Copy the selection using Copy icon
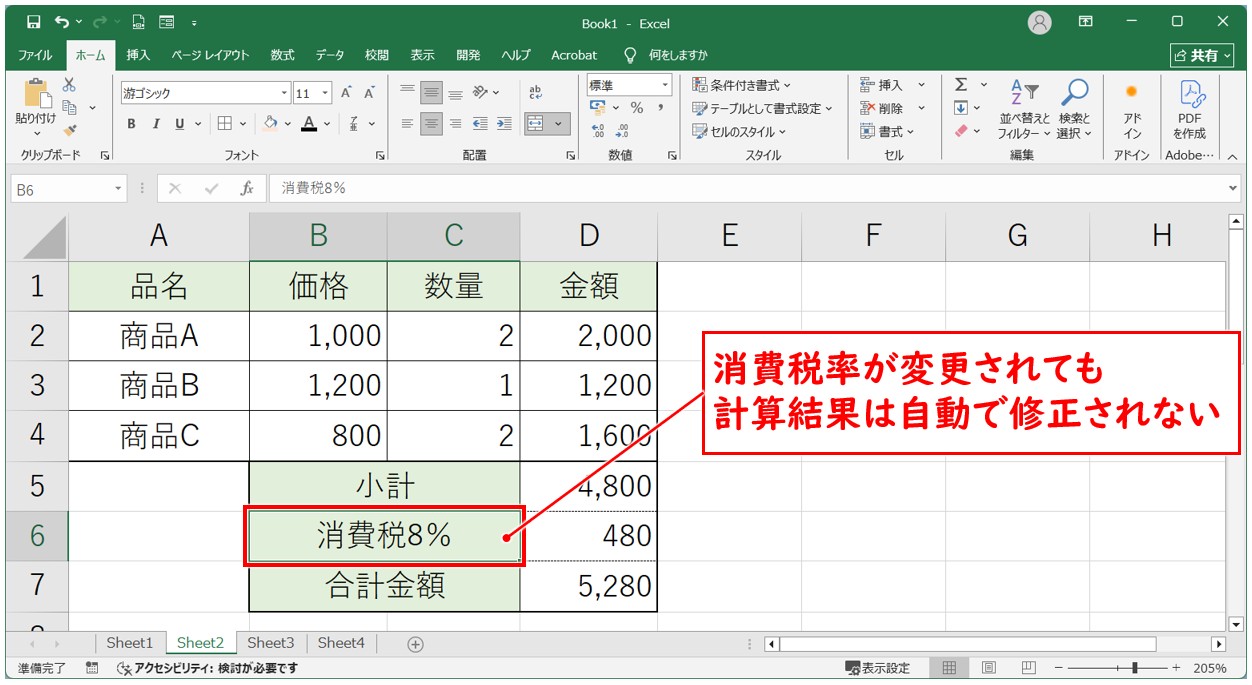 [x=70, y=107]
